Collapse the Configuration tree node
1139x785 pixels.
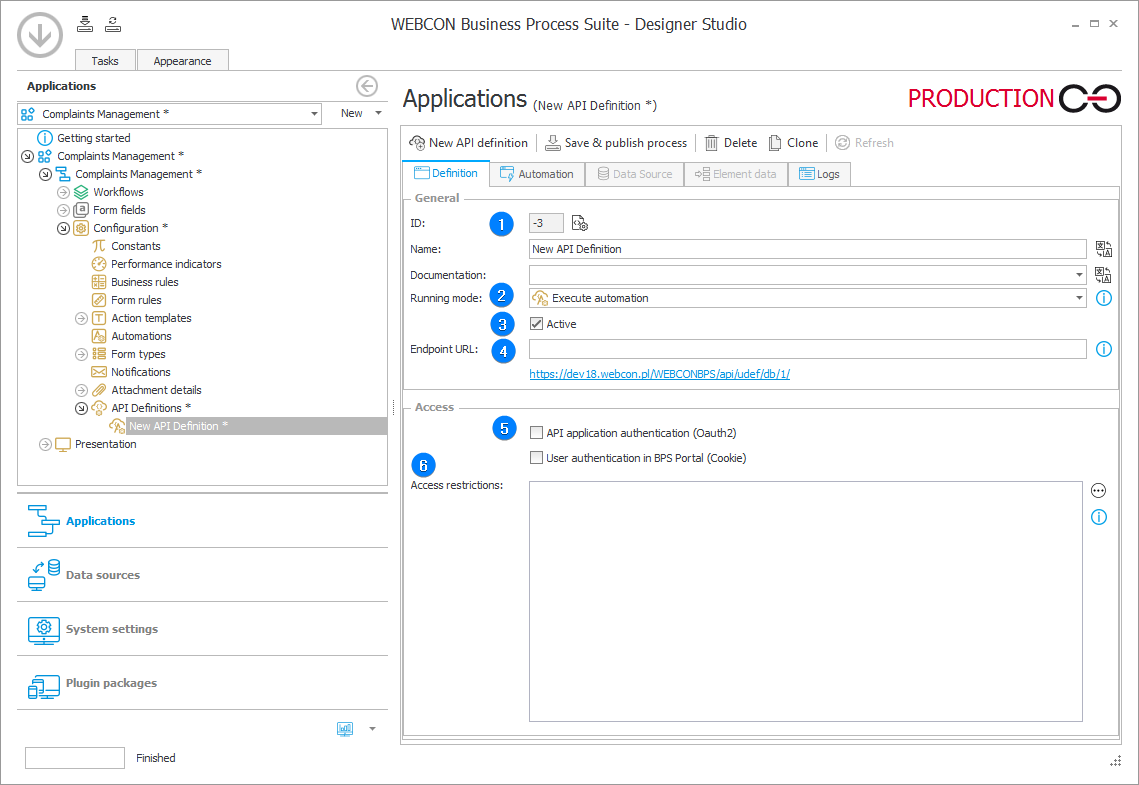tap(63, 228)
